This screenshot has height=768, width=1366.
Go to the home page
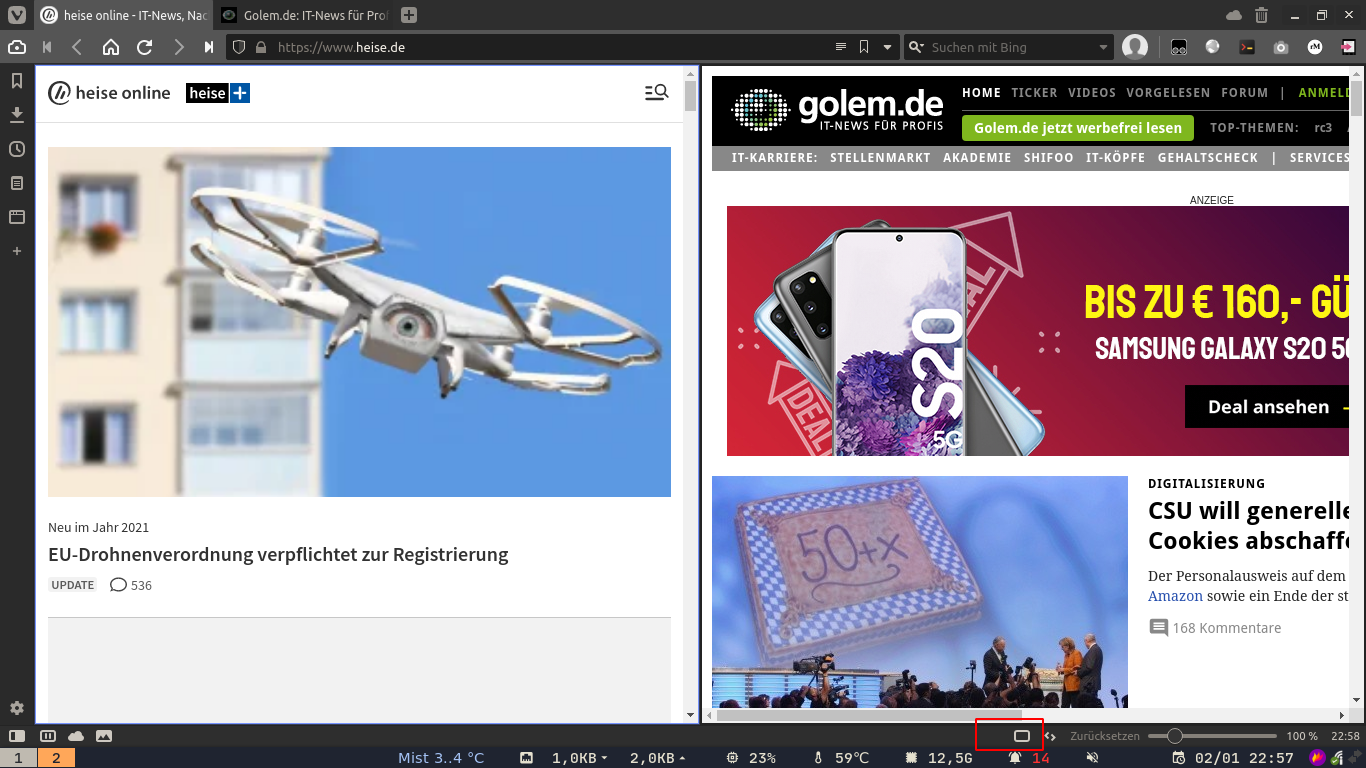[x=111, y=47]
